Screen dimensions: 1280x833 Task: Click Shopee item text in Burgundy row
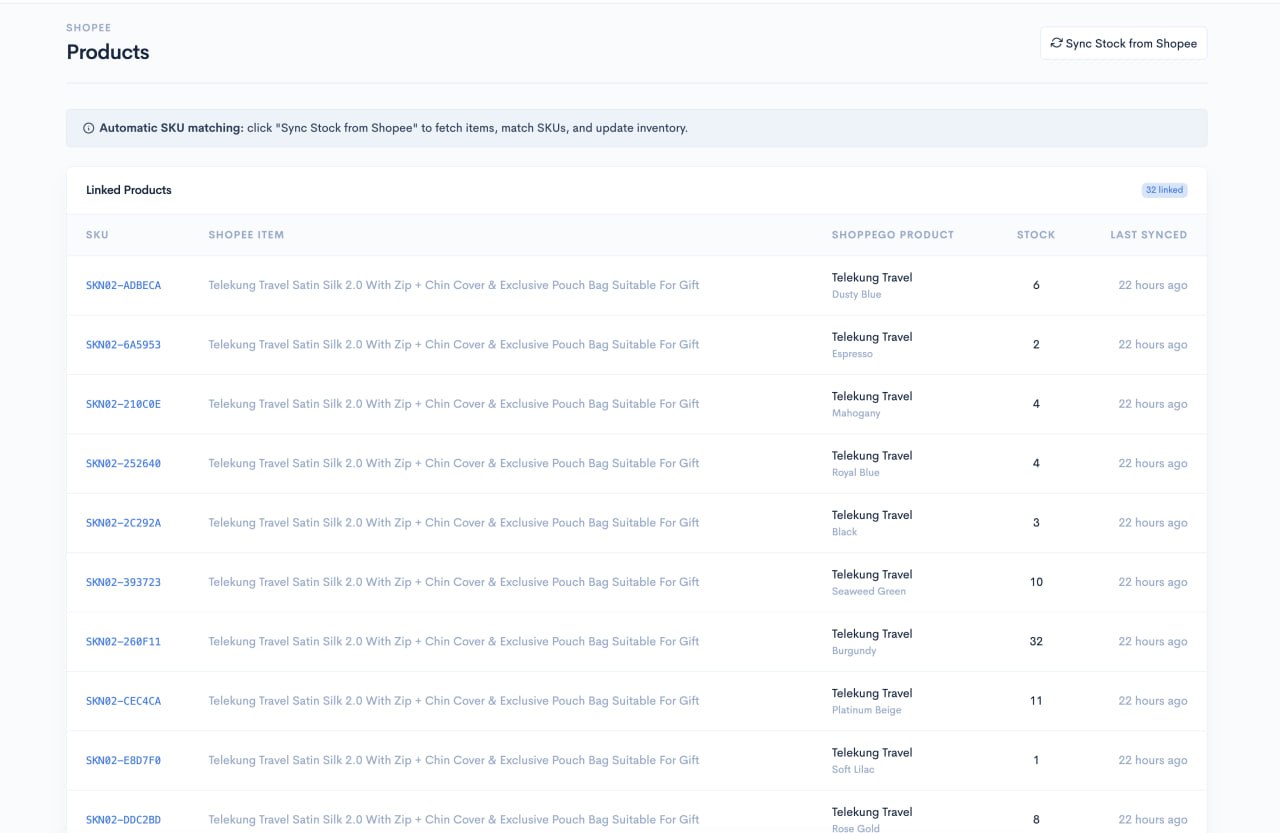454,642
